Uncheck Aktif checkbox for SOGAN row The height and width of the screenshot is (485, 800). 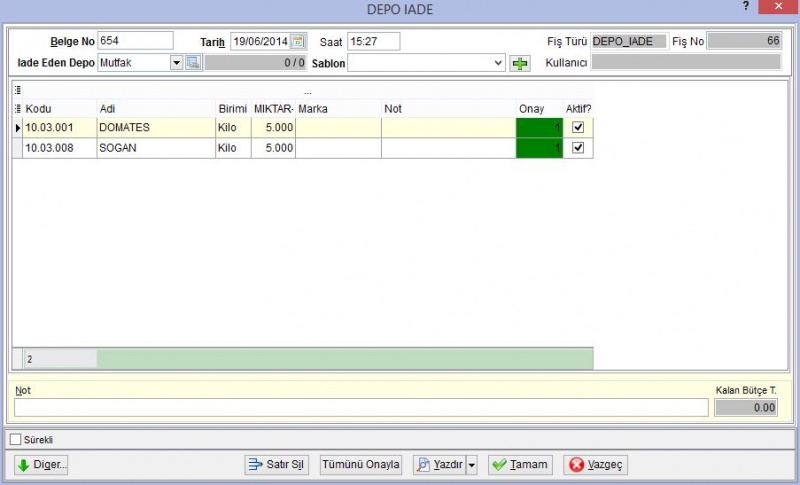click(578, 147)
